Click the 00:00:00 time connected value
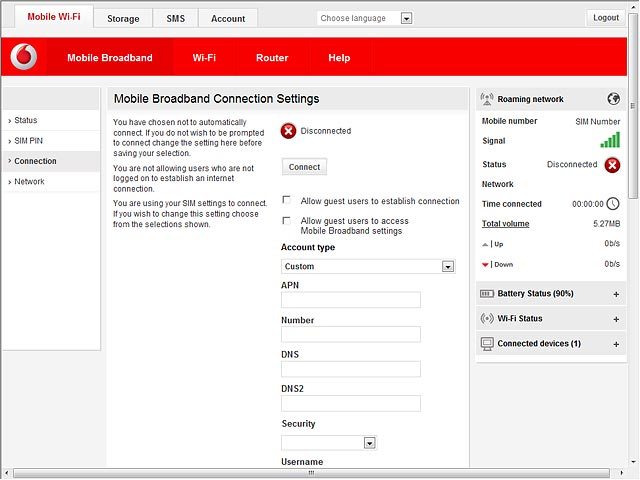The image size is (640, 480). (587, 204)
